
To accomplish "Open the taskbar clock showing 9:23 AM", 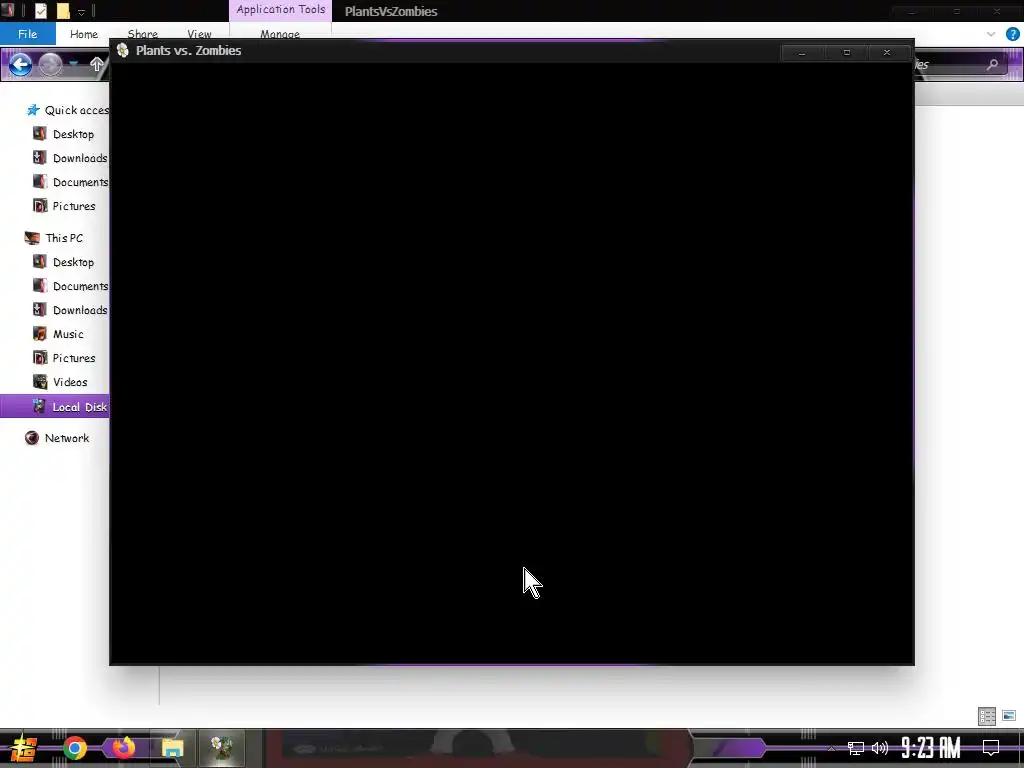I will click(x=931, y=748).
